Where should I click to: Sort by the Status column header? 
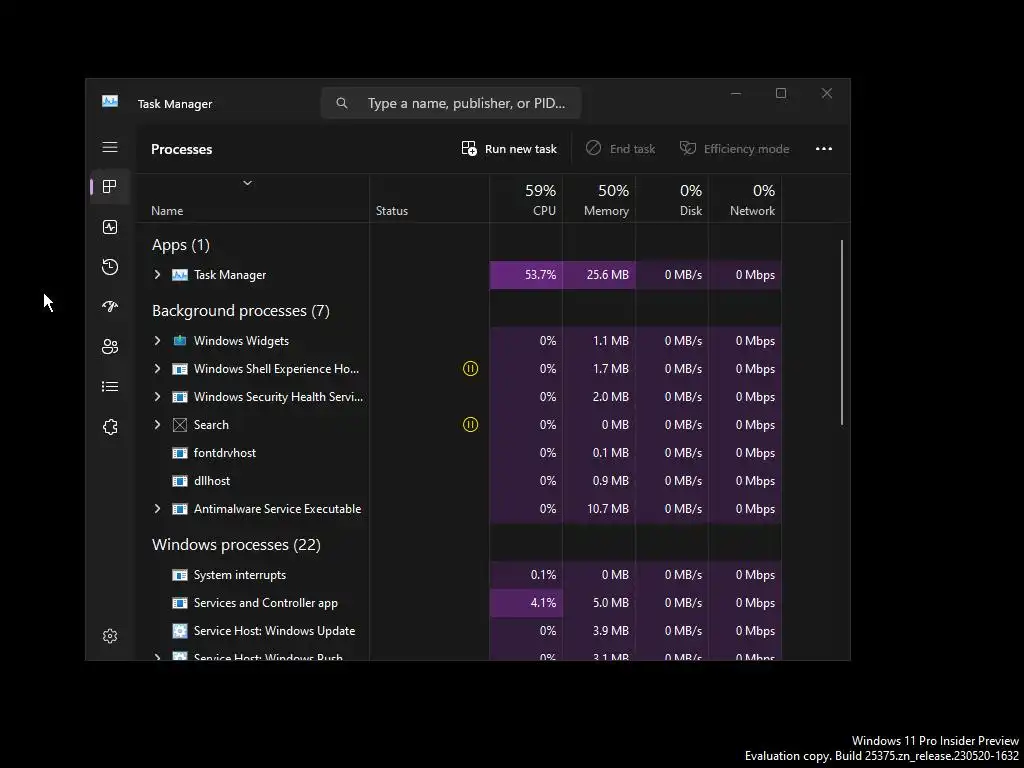[429, 199]
